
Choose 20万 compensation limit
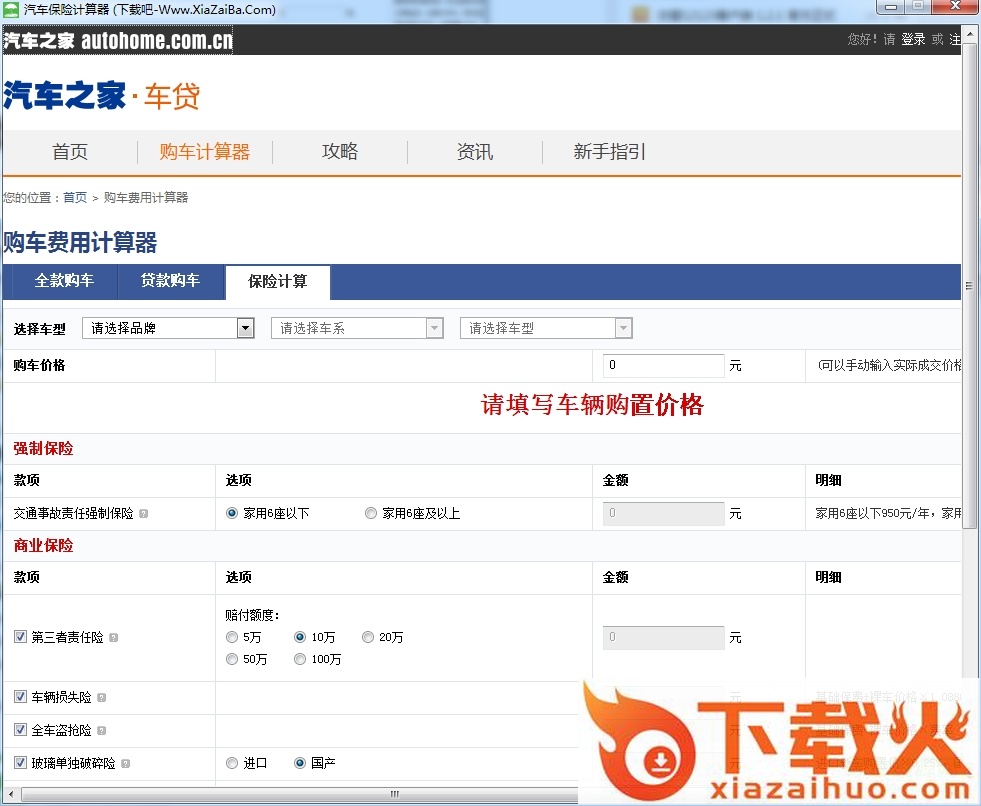(x=368, y=637)
